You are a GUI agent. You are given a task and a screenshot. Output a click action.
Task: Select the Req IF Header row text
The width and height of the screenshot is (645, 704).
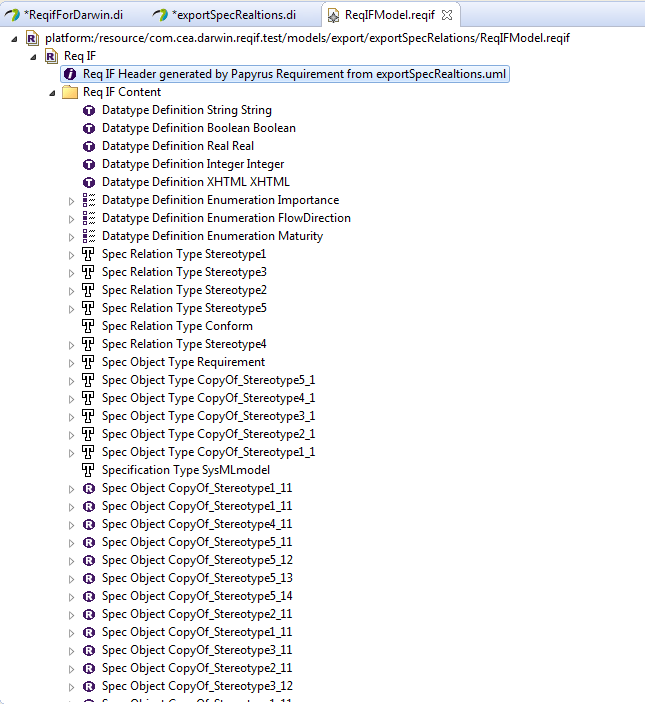click(x=294, y=74)
